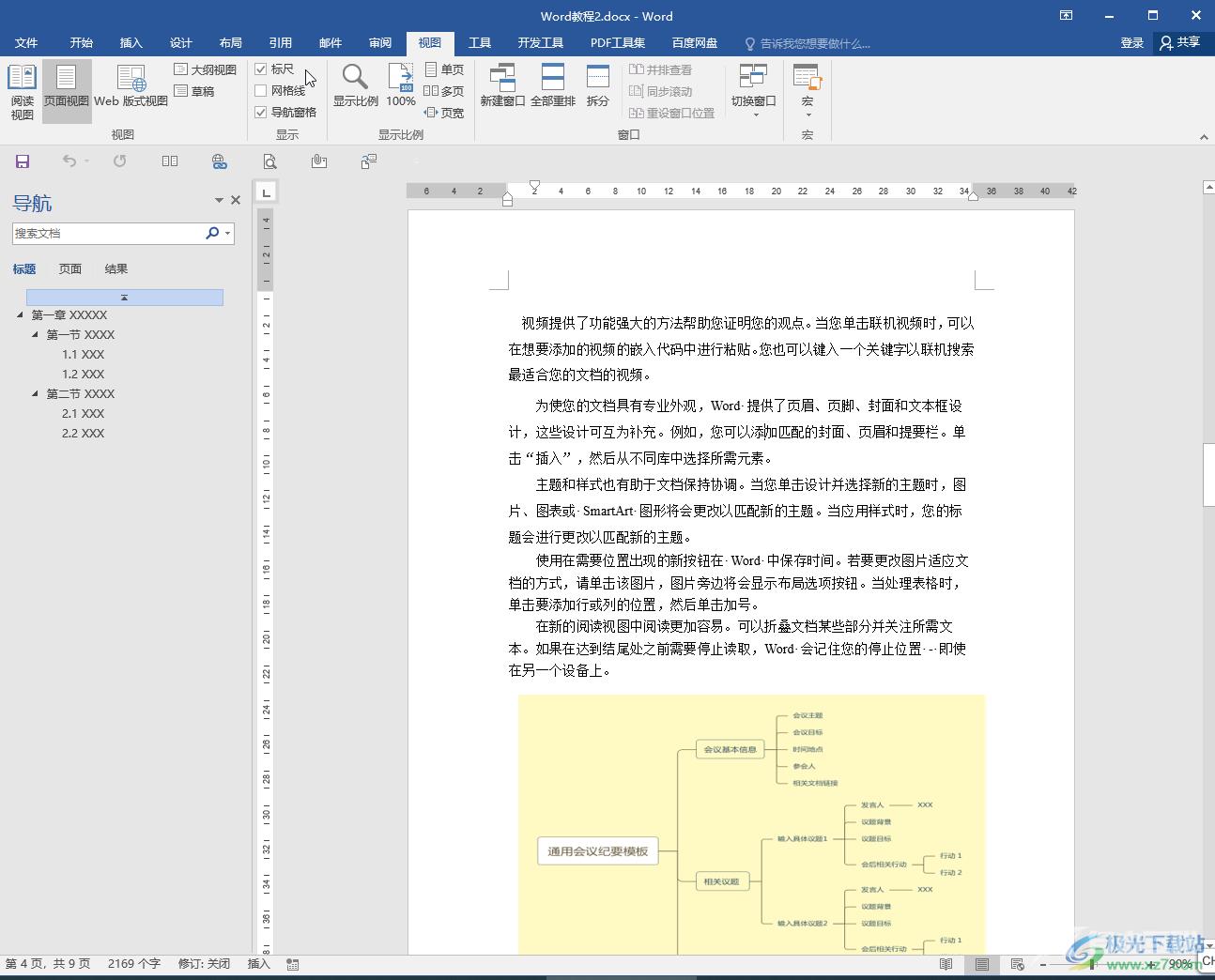Switch navigation pane to Pages (页面) tab
This screenshot has height=980, width=1215.
70,269
